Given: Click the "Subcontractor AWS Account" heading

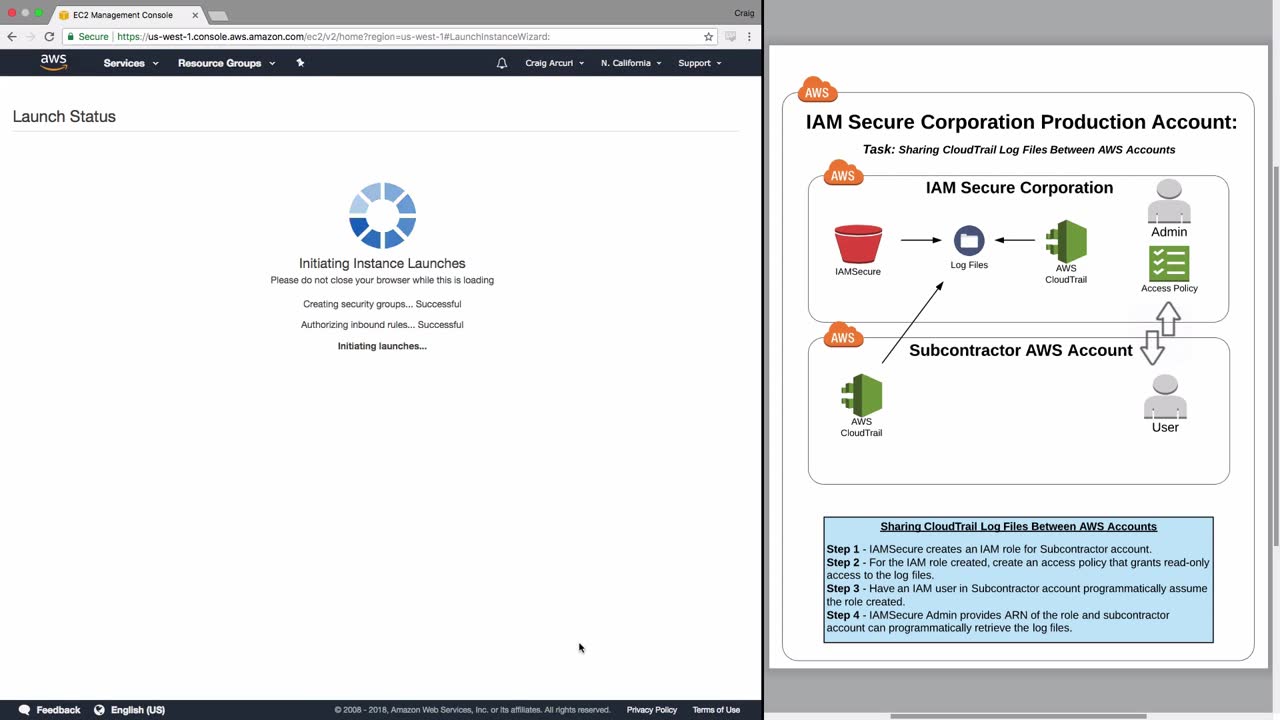Looking at the screenshot, I should (x=1021, y=350).
